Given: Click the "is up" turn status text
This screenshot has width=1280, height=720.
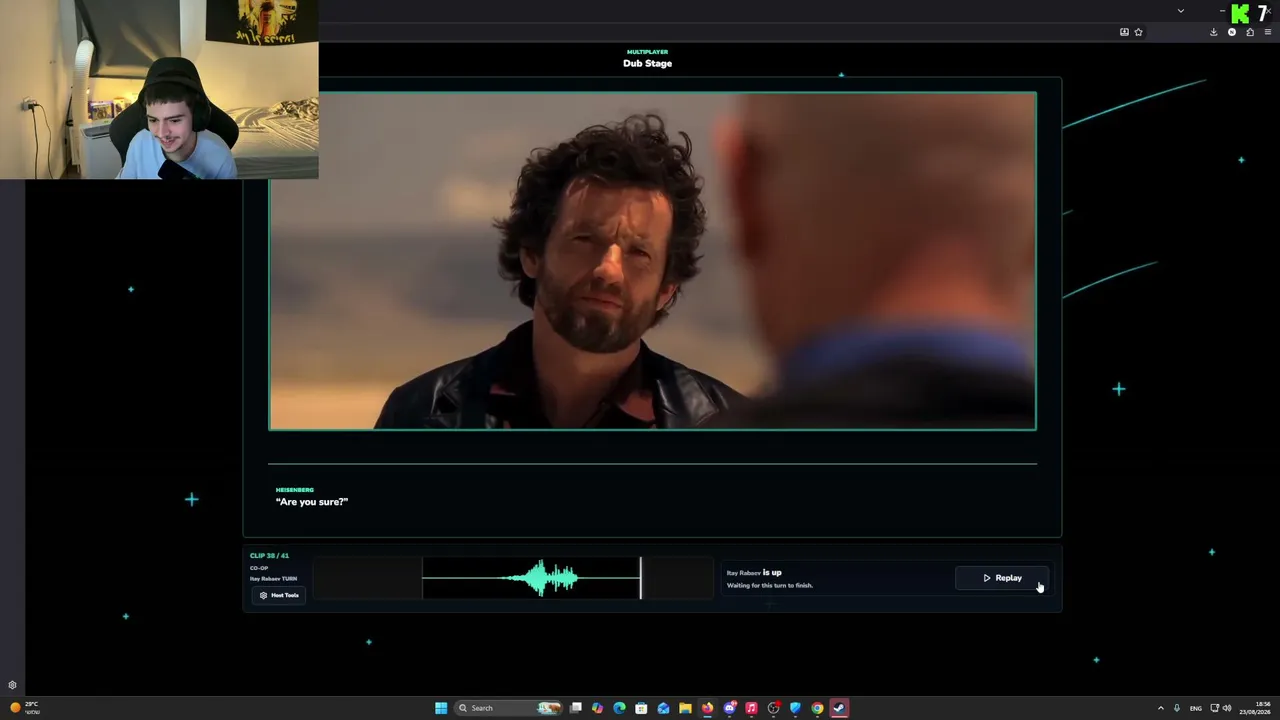Looking at the screenshot, I should coord(772,573).
